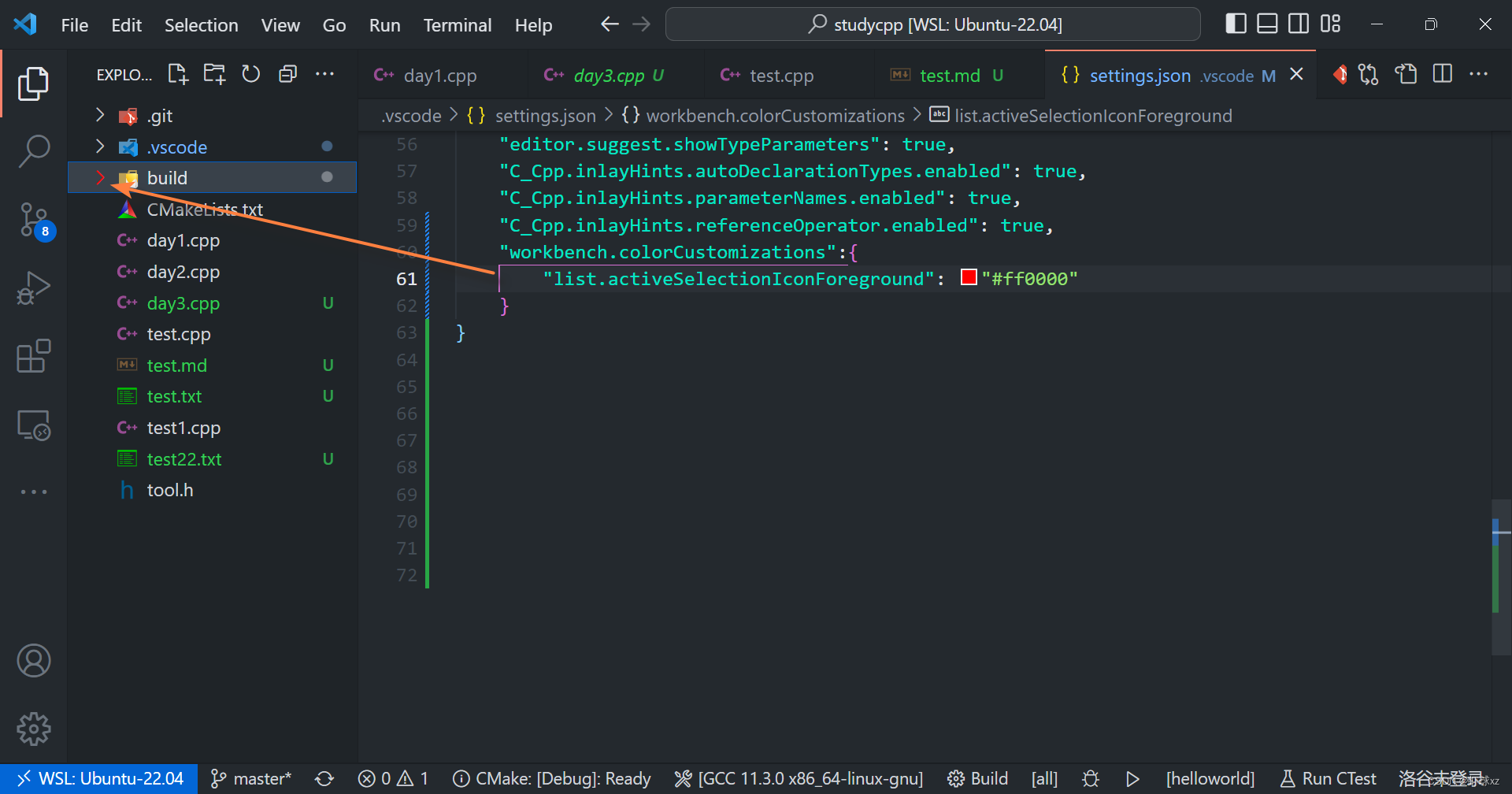Open the Accounts menu
Screen dimensions: 1512x794
pyautogui.click(x=33, y=661)
